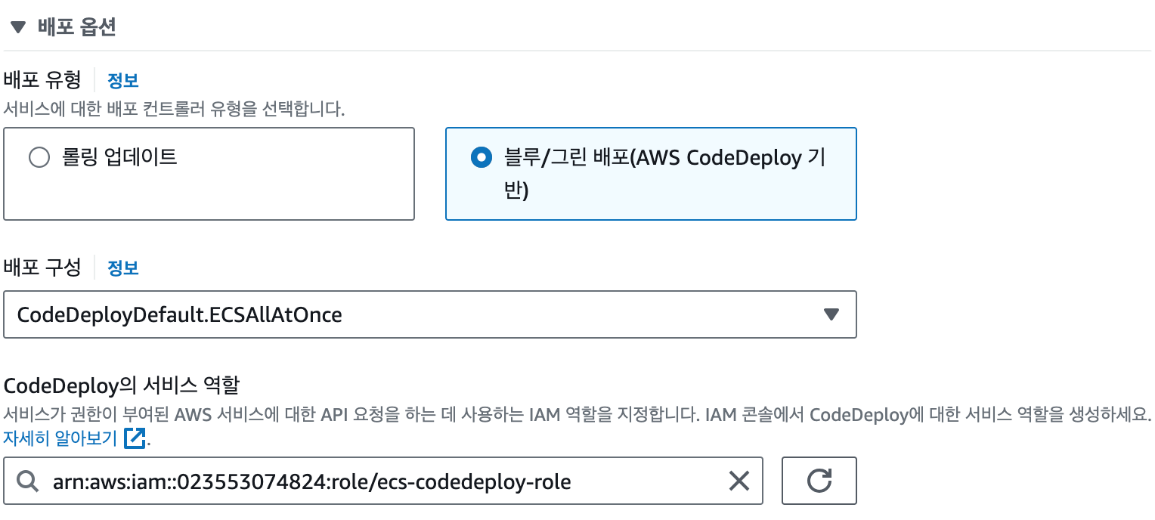Clear the selected IAM role with X
Screen dimensions: 1155x520
point(738,482)
